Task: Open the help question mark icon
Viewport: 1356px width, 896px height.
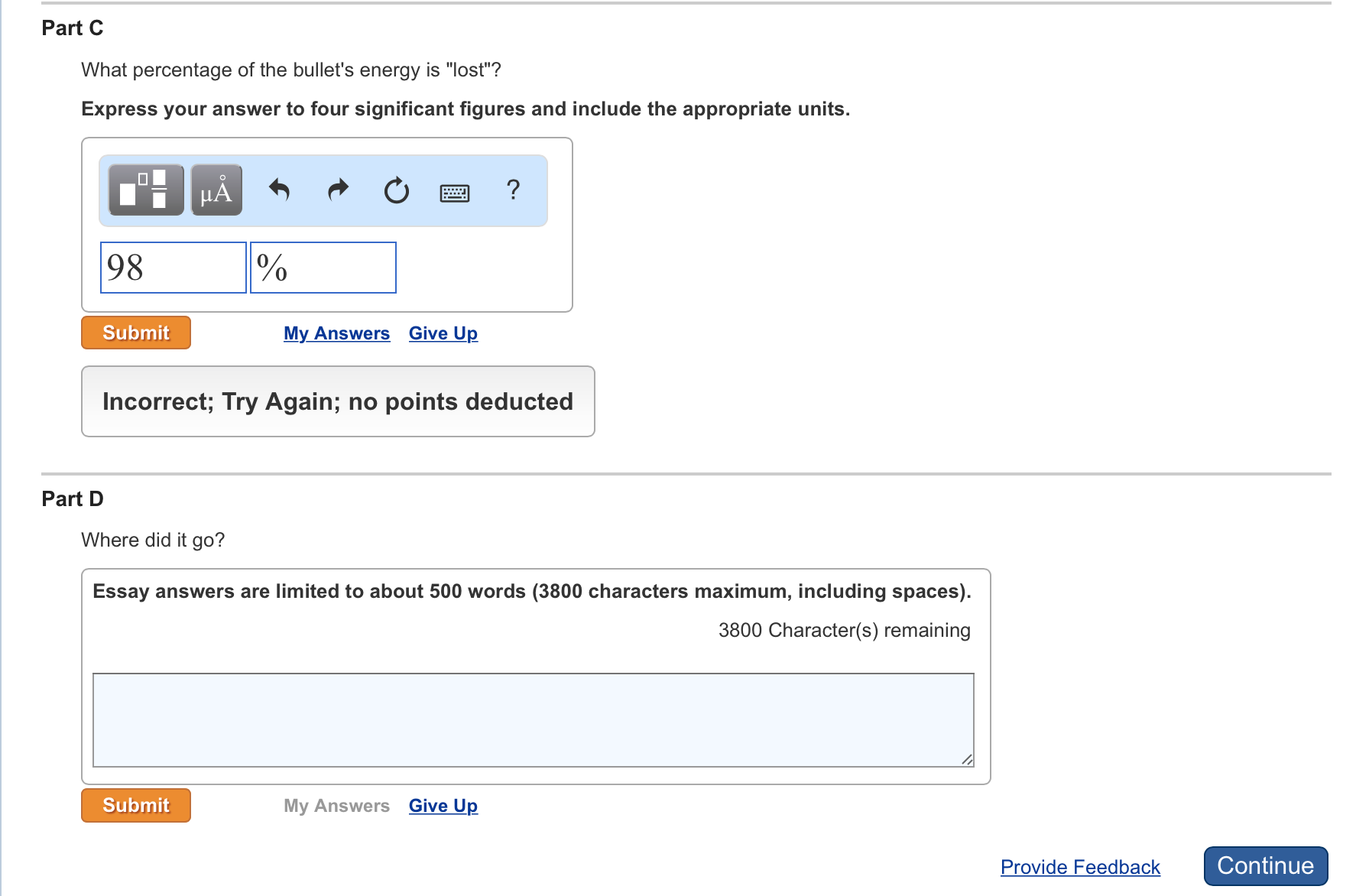Action: (x=513, y=190)
